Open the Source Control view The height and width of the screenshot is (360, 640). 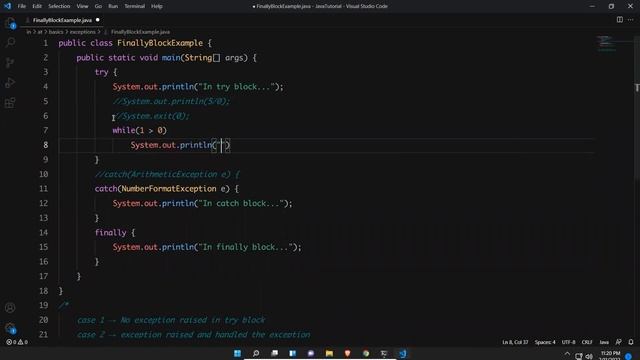pos(10,62)
